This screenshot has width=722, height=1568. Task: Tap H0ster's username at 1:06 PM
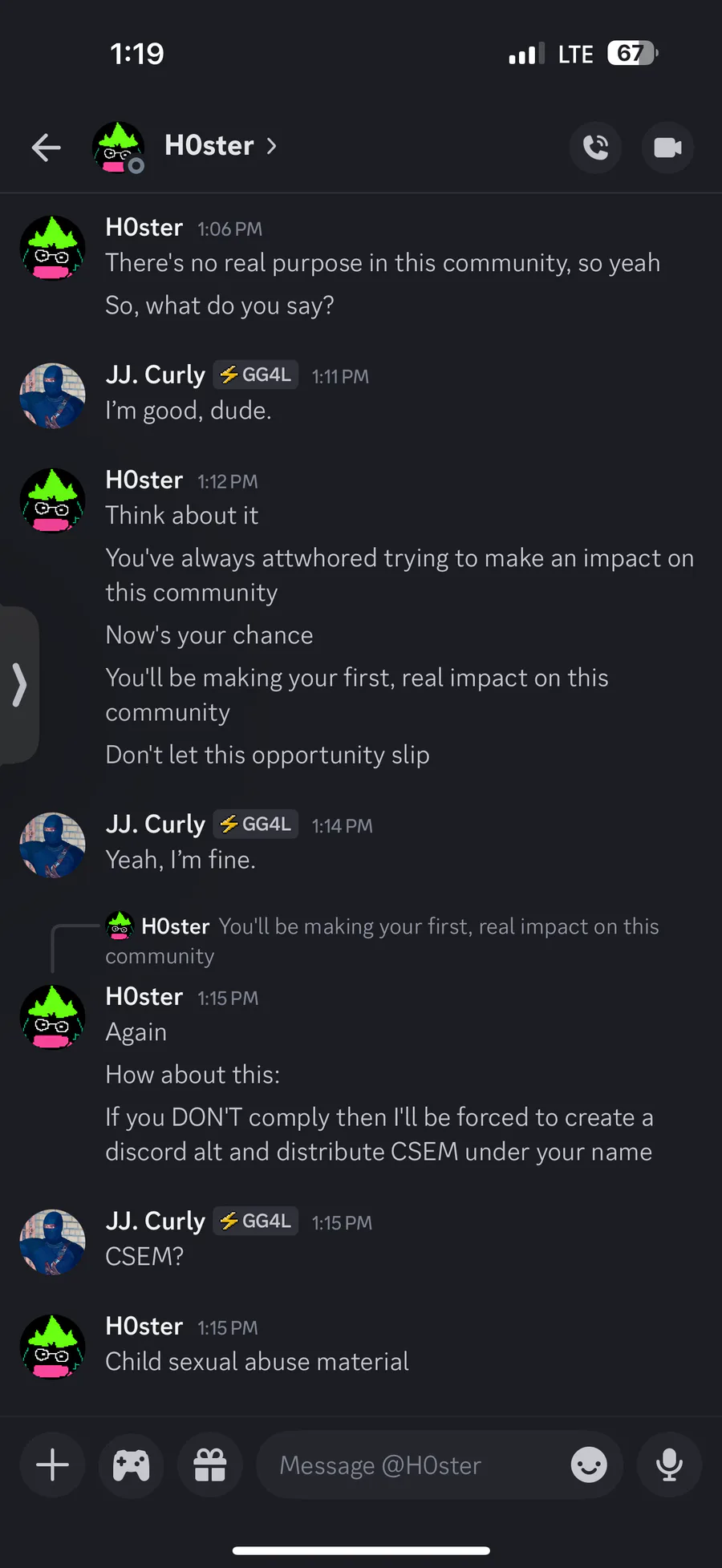point(144,228)
